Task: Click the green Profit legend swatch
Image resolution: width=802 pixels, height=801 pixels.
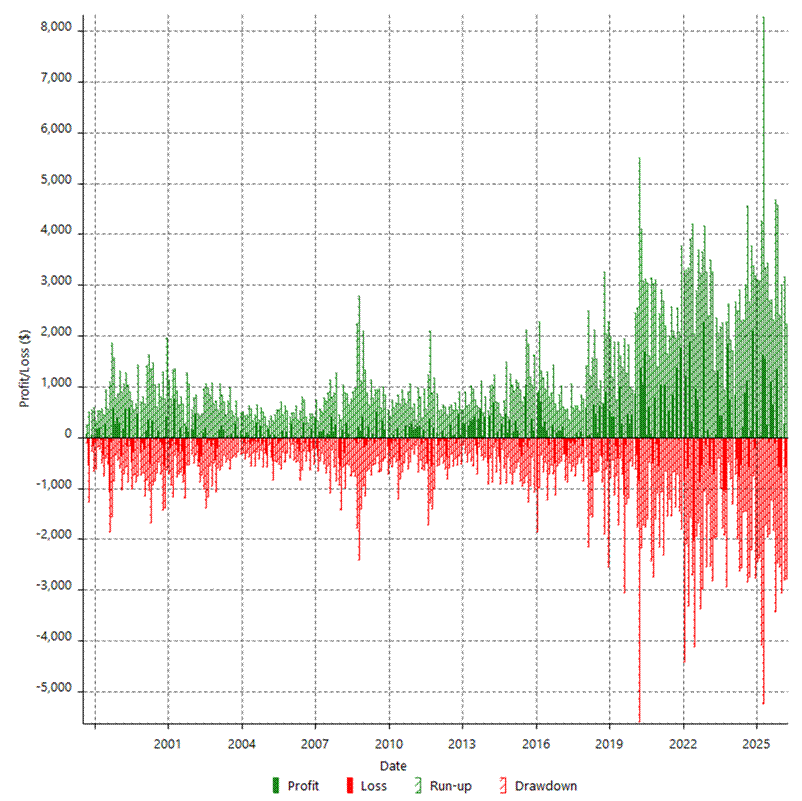Action: [275, 786]
